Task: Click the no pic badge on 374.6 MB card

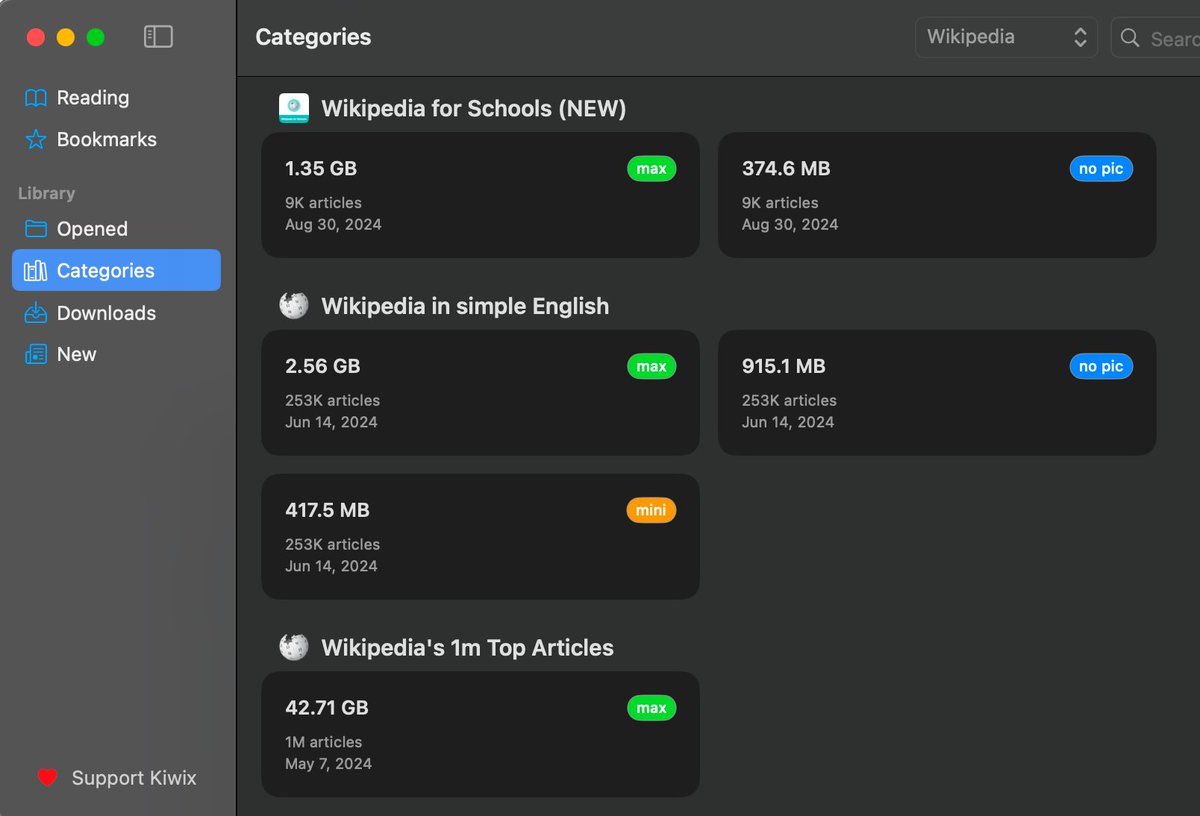Action: (1101, 169)
